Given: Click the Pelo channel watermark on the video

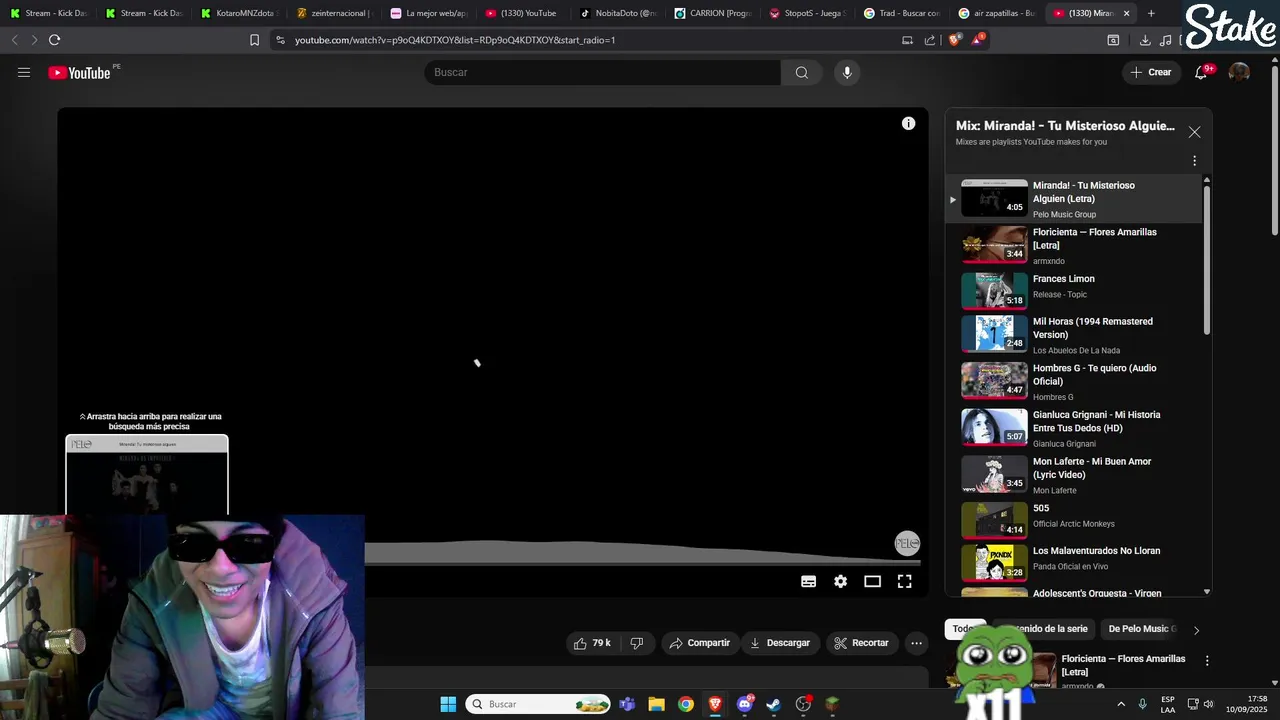Looking at the screenshot, I should tap(907, 543).
